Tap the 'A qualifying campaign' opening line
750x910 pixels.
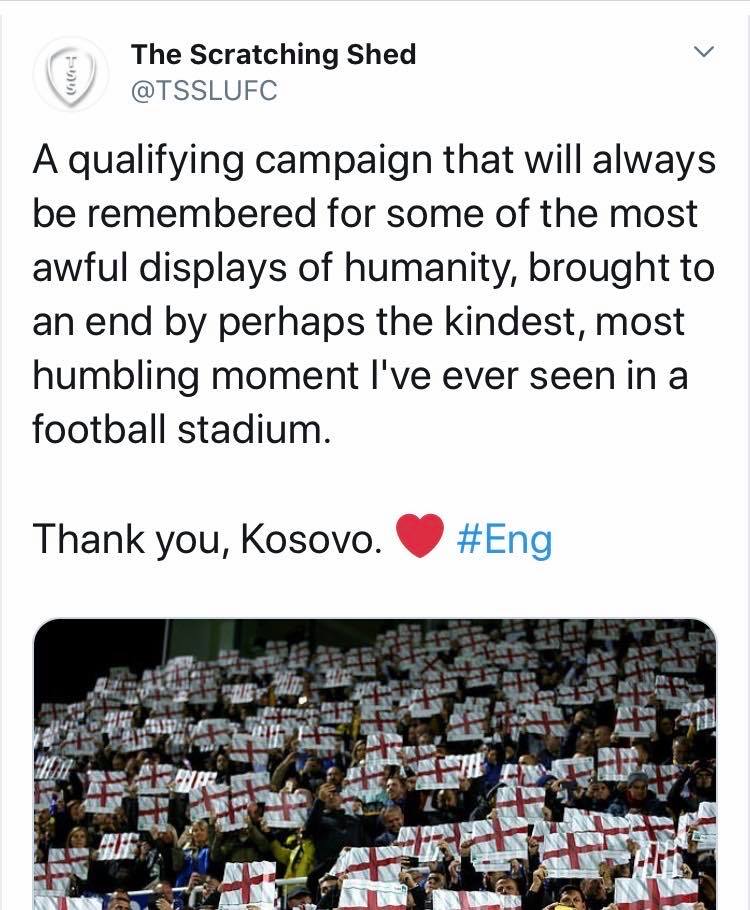(x=374, y=160)
